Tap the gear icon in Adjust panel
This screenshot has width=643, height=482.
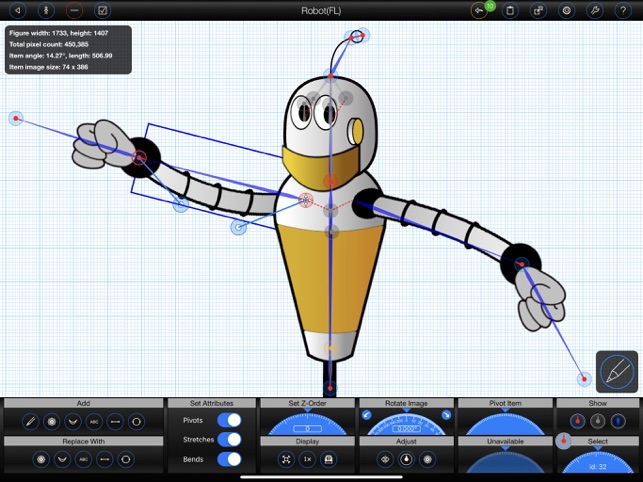click(428, 459)
